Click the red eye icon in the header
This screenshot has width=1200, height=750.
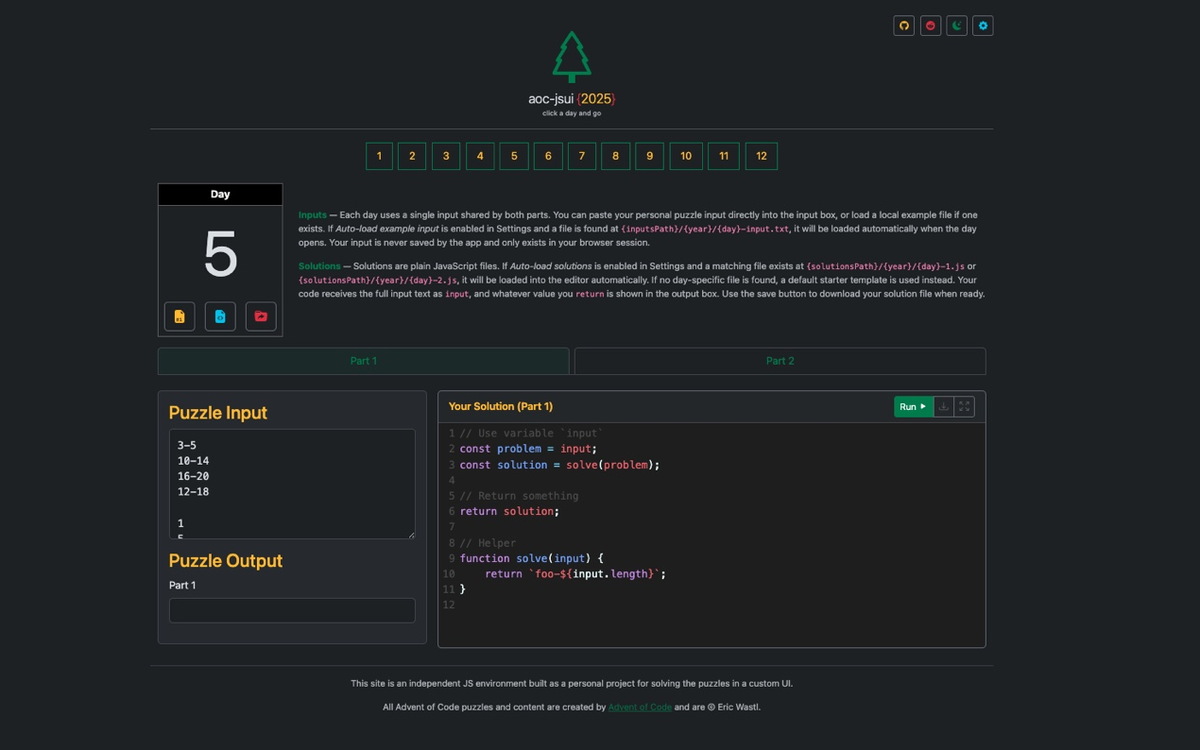(929, 25)
